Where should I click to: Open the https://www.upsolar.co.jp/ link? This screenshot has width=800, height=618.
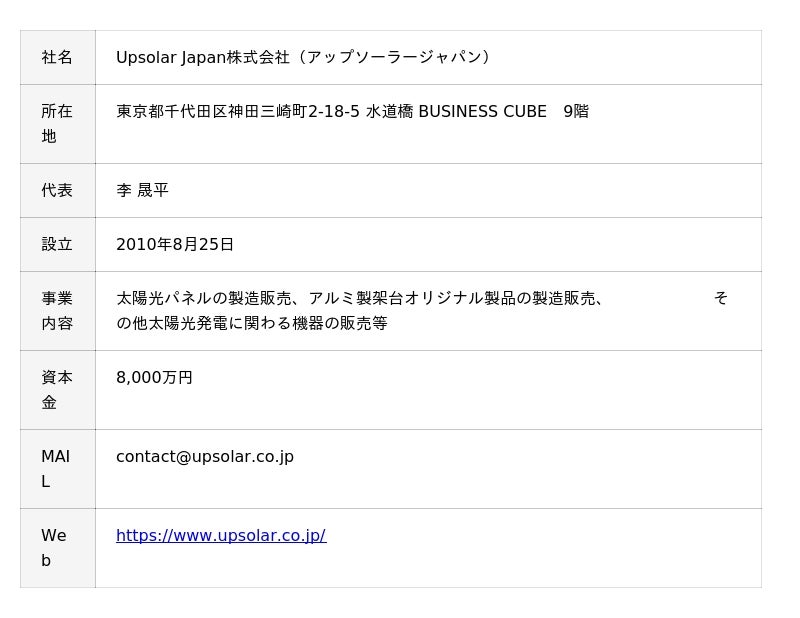[x=220, y=536]
